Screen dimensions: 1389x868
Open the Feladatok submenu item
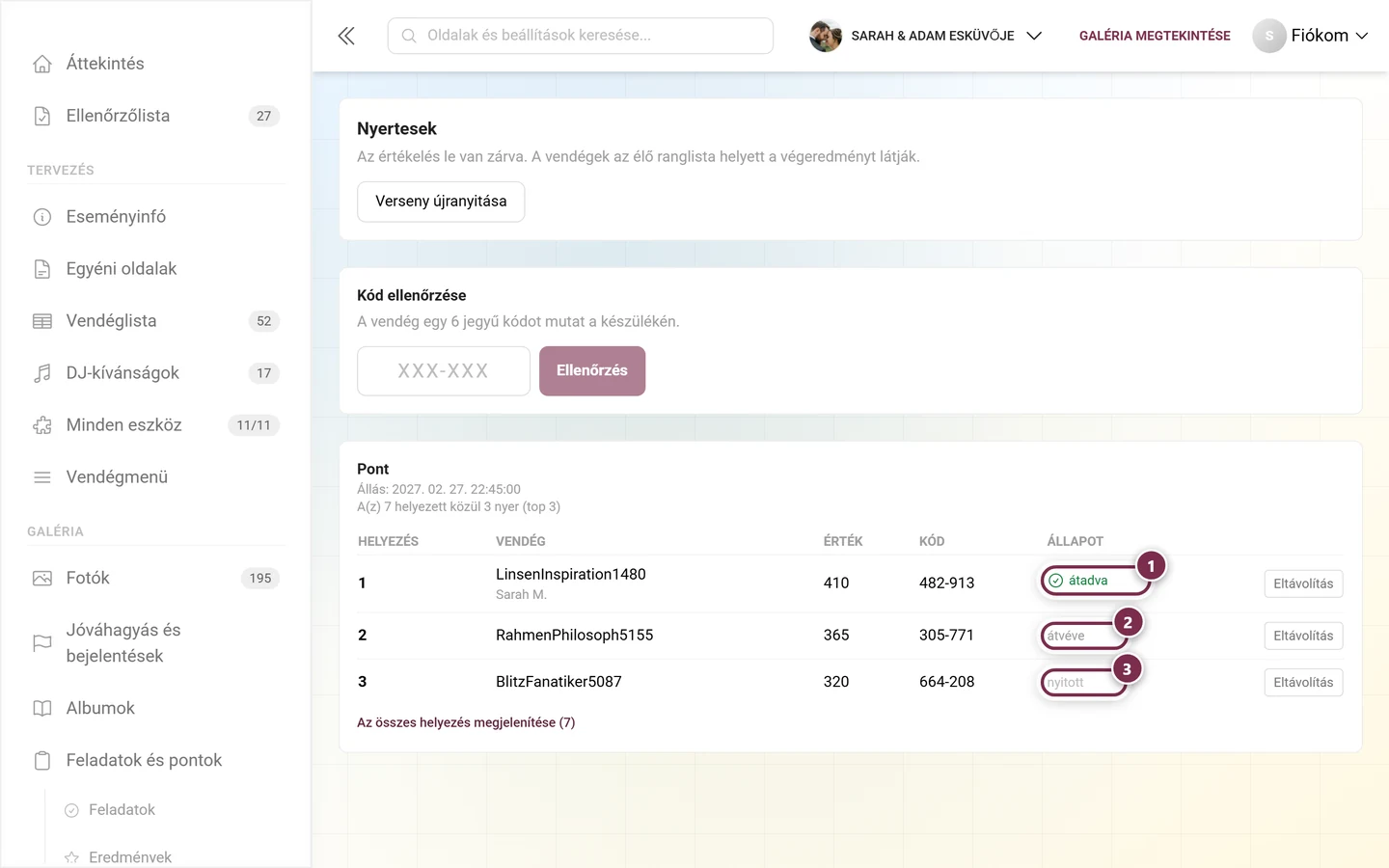(x=122, y=810)
